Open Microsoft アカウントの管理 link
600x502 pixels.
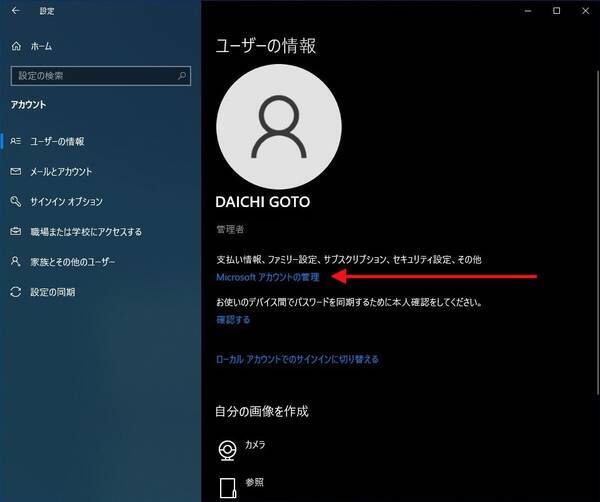[268, 277]
